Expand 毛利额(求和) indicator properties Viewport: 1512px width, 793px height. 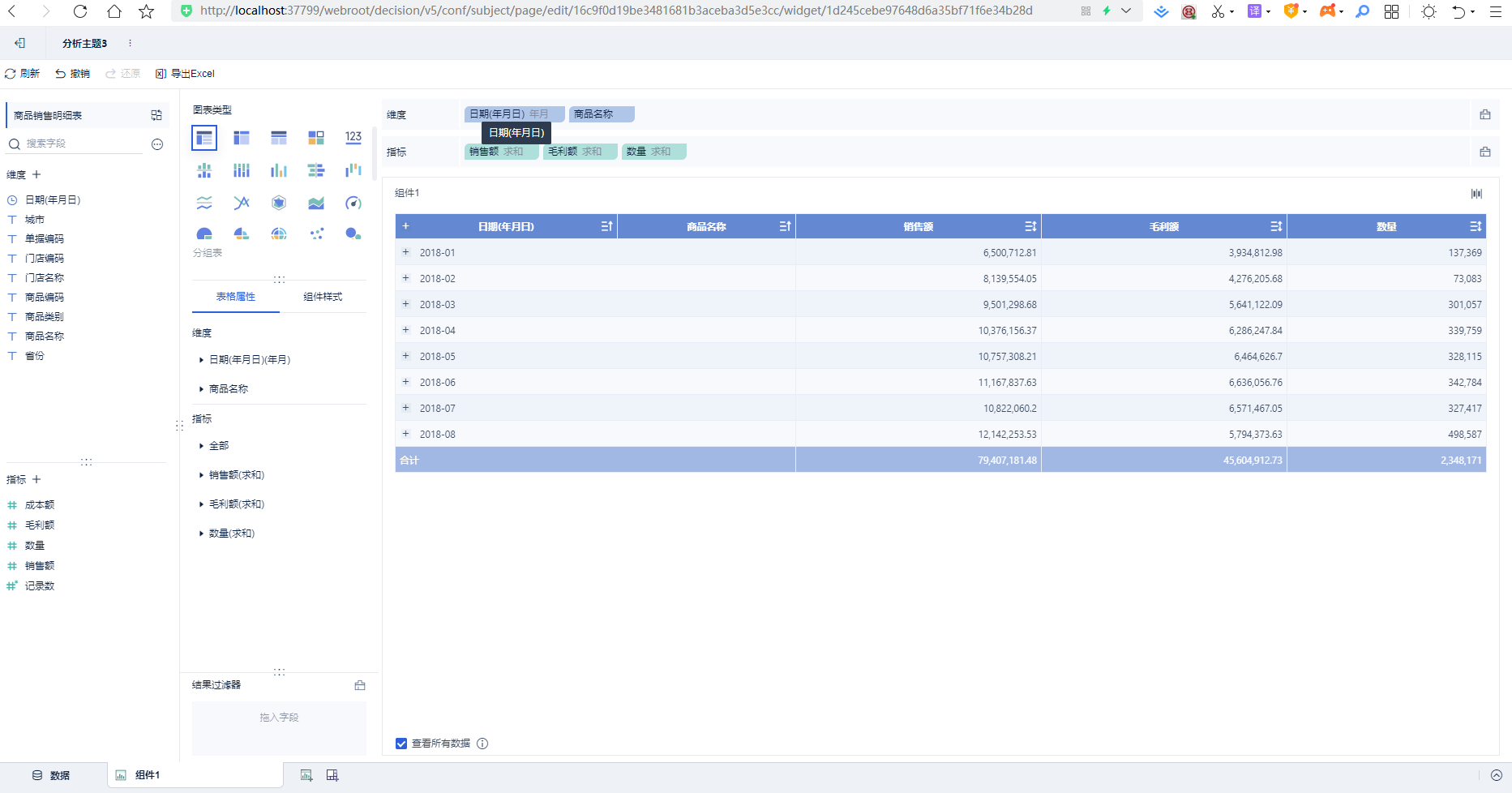click(201, 504)
